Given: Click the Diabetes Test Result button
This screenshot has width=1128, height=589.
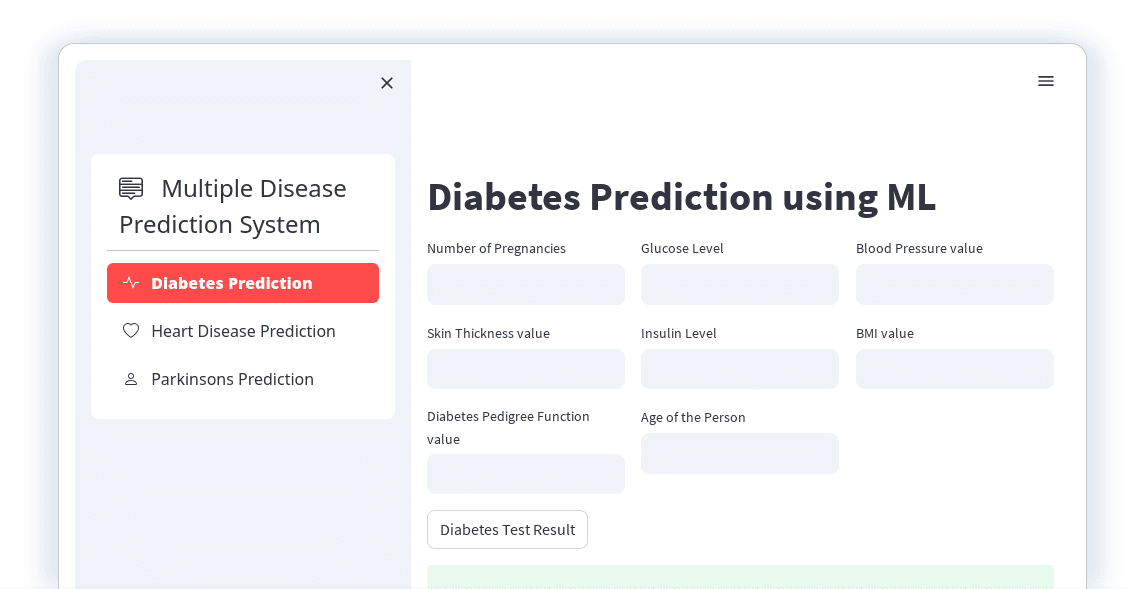Looking at the screenshot, I should [x=507, y=530].
